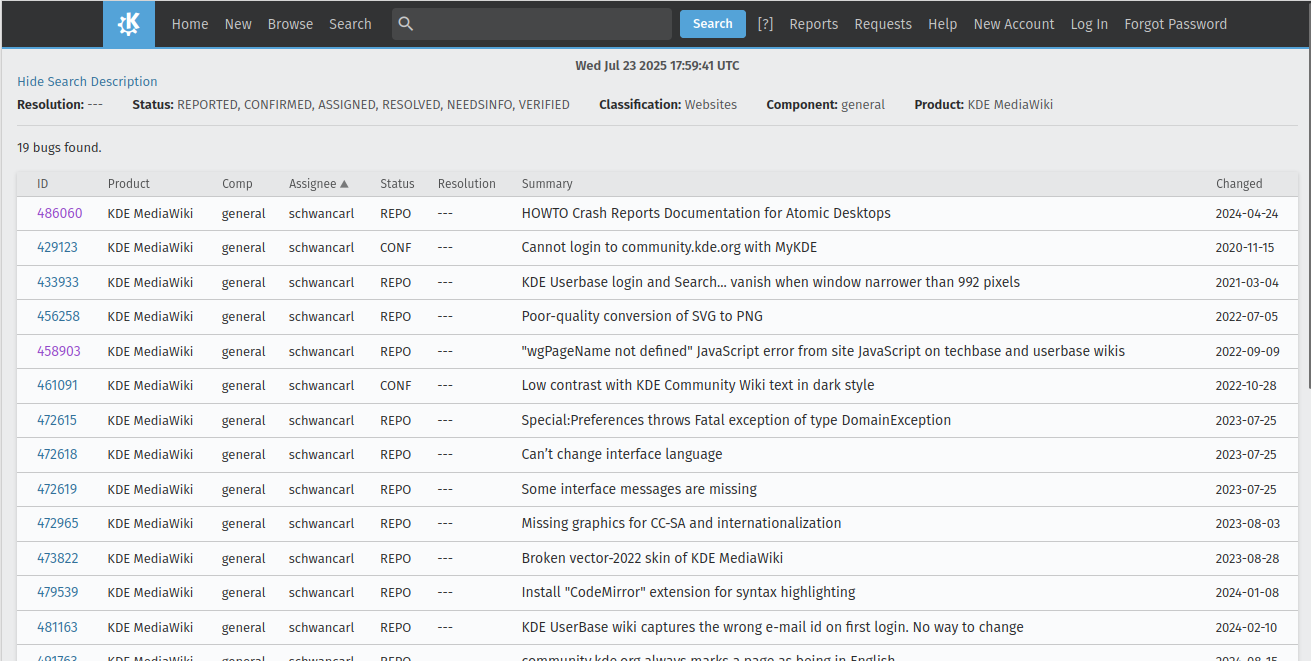Screen dimensions: 1311x661
Task: Click the Forgot Password link
Action: 1175,24
